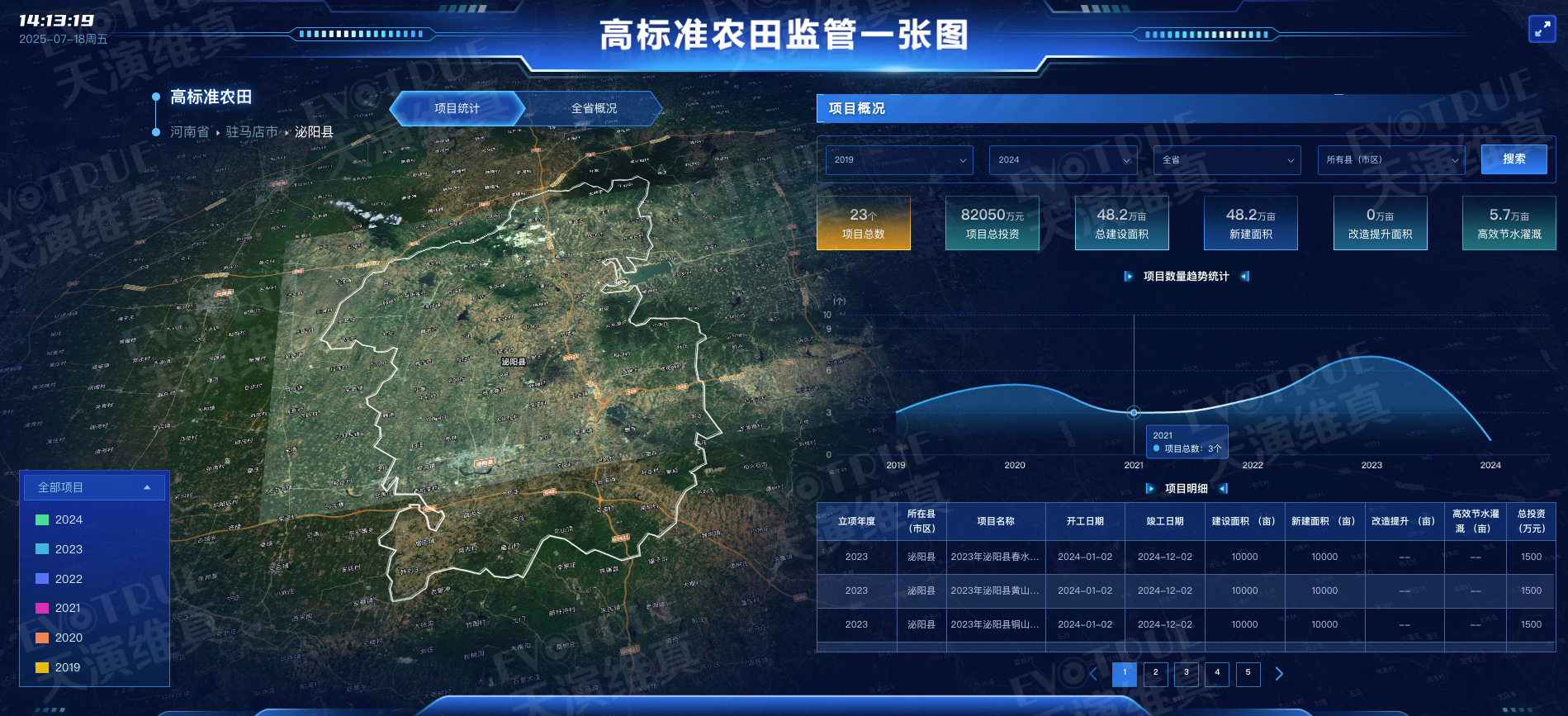This screenshot has width=1568, height=716.
Task: Click the 项目概况 panel title
Action: (x=856, y=108)
